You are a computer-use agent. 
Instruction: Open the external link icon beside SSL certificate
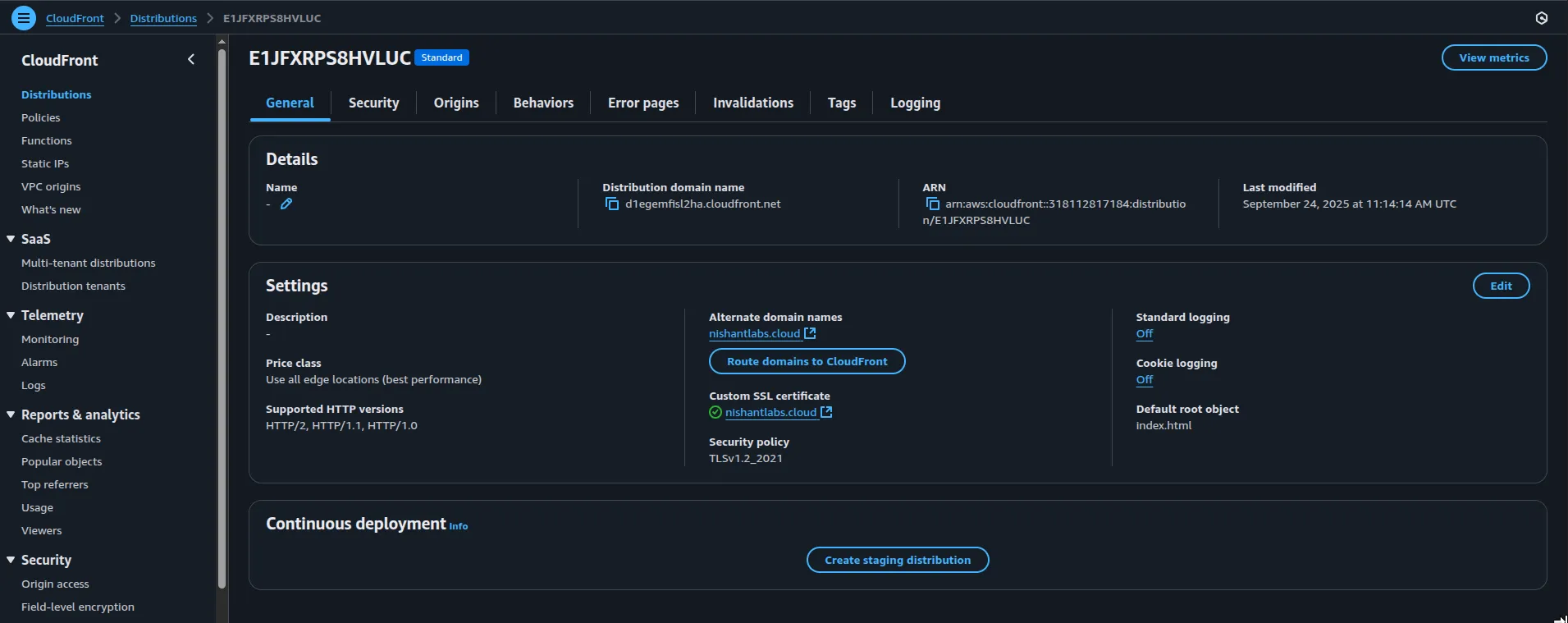[x=826, y=412]
